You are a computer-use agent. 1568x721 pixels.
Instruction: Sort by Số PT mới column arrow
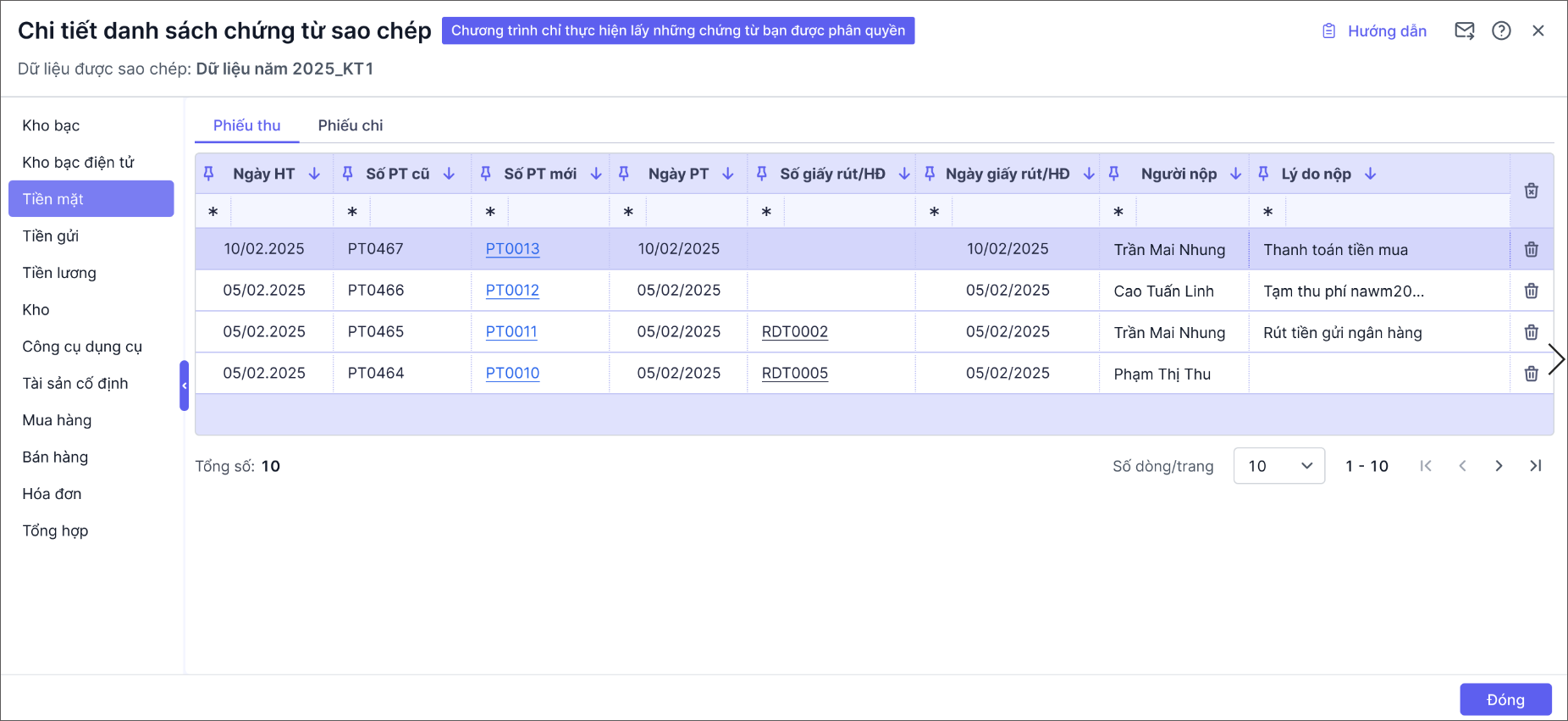click(x=596, y=174)
